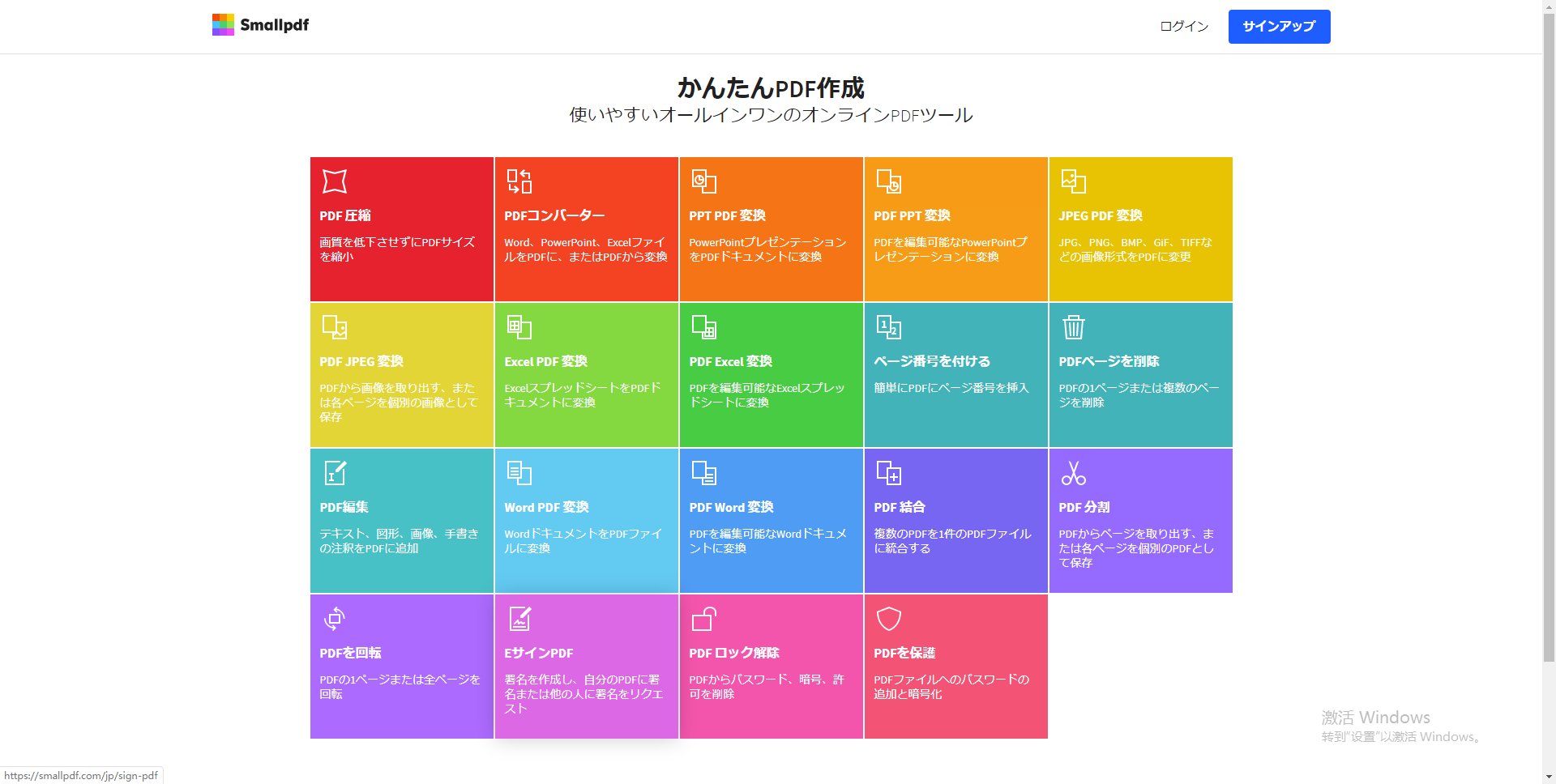Open the PDFを回転 title
The image size is (1556, 784).
tap(350, 653)
